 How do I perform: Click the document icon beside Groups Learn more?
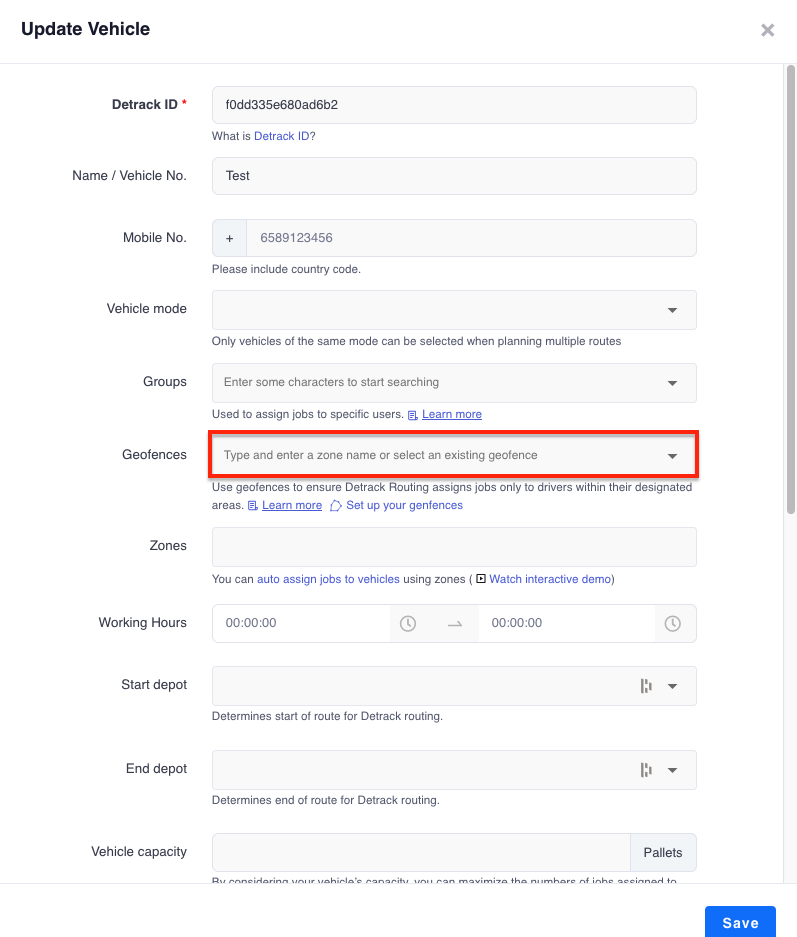coord(413,415)
